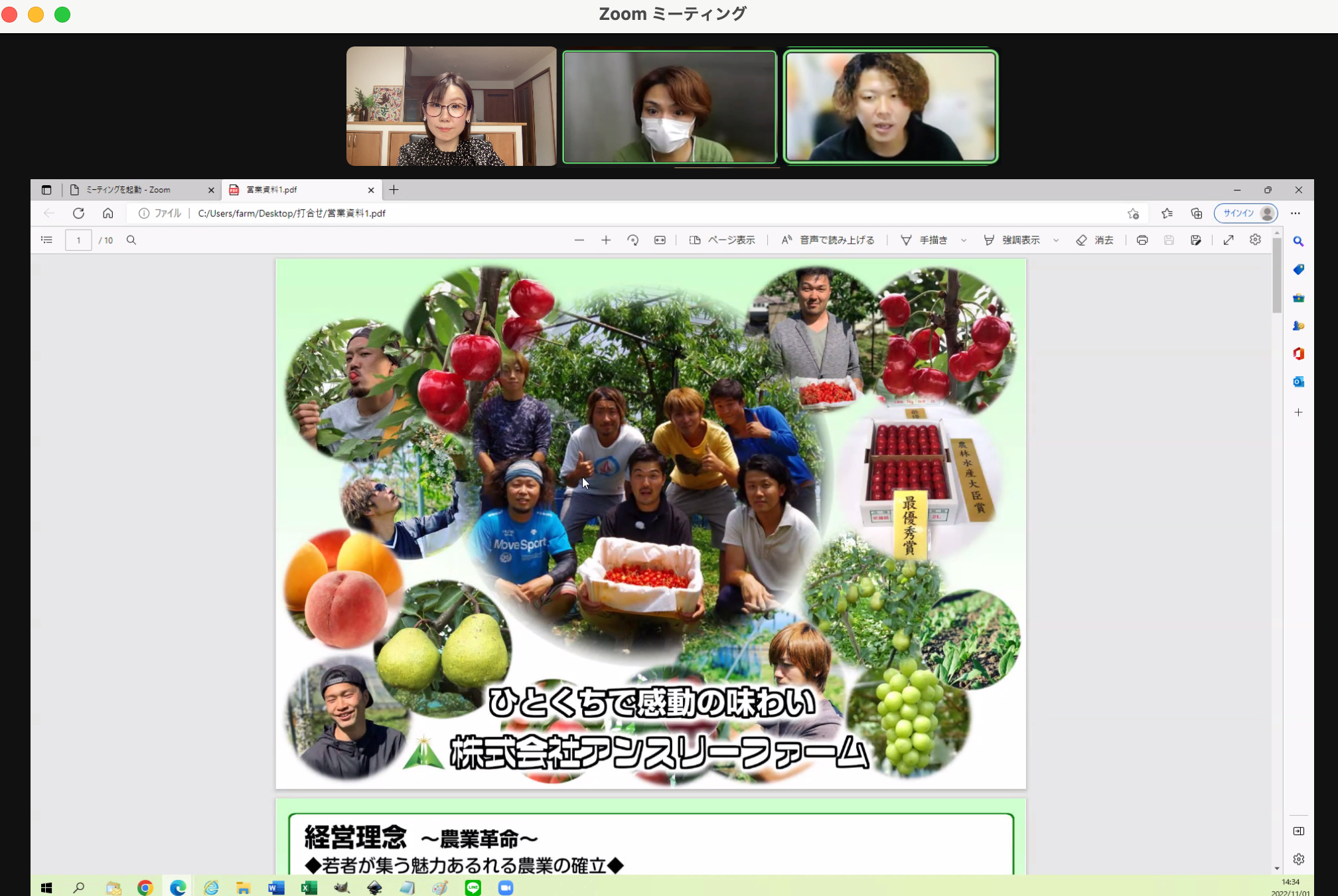Add this page to favorites
The width and height of the screenshot is (1338, 896).
click(1133, 214)
